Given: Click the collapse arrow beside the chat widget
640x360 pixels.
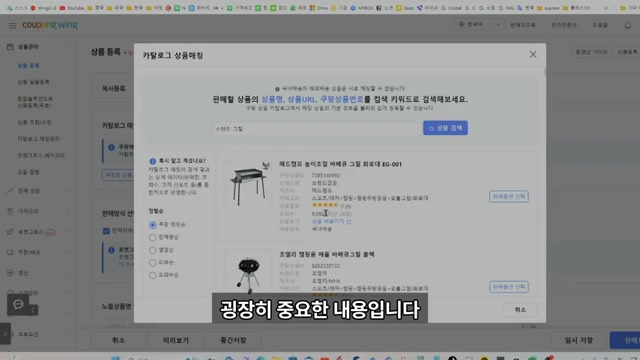Looking at the screenshot, I should (x=33, y=310).
